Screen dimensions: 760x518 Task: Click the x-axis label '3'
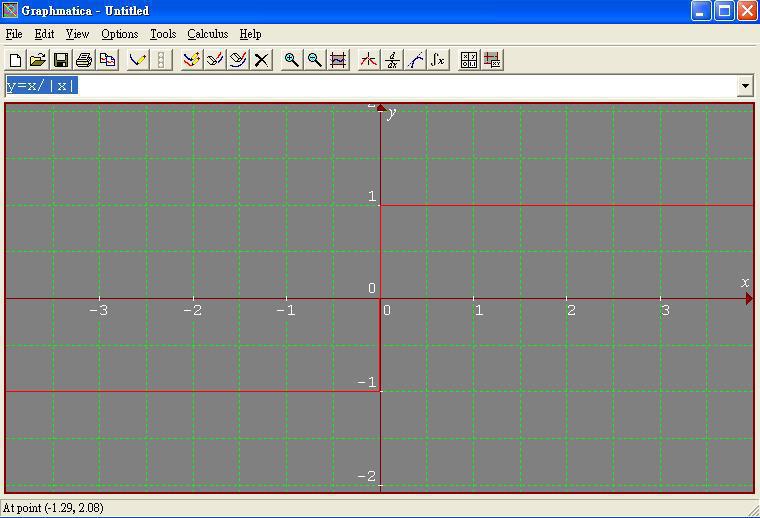pos(665,311)
